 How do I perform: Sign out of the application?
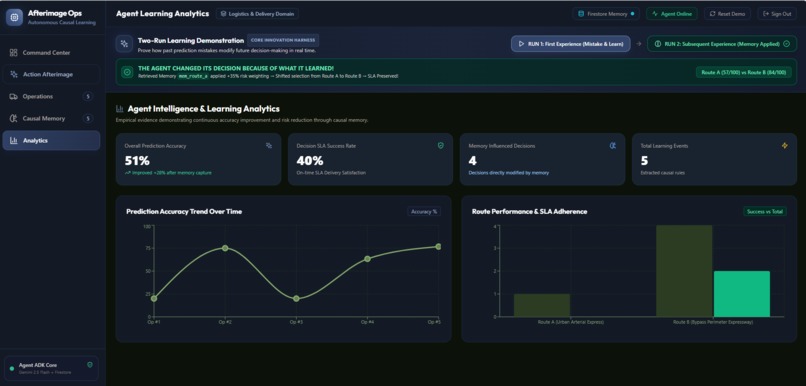click(777, 14)
